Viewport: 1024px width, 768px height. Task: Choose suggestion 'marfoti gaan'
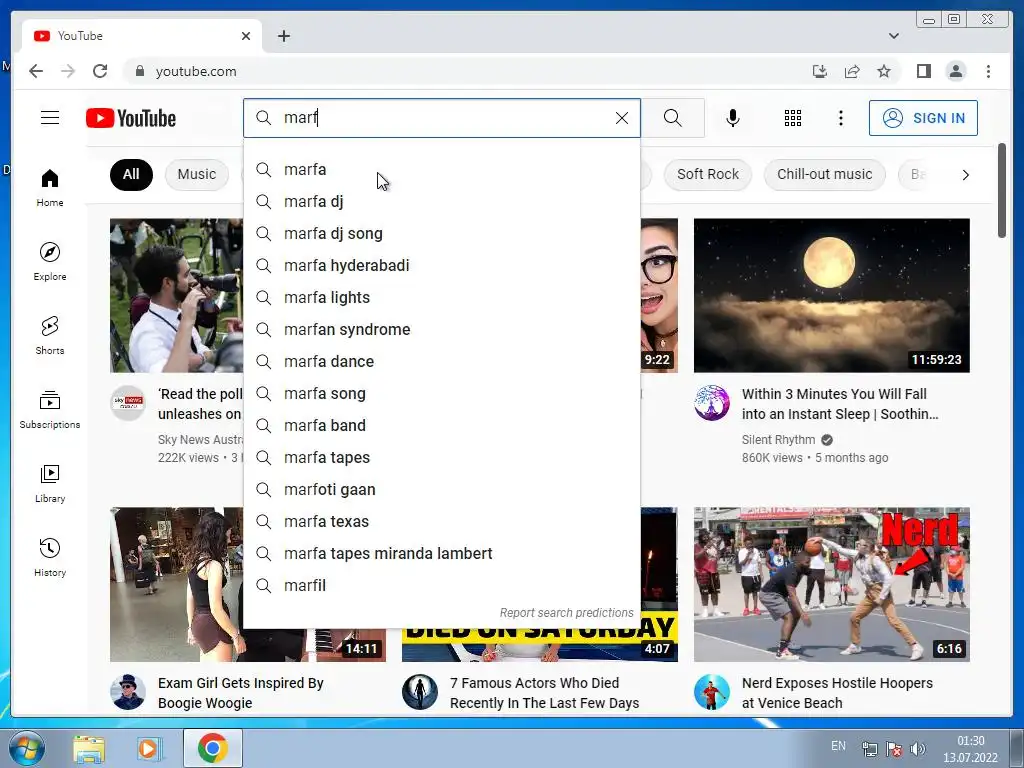(x=441, y=489)
